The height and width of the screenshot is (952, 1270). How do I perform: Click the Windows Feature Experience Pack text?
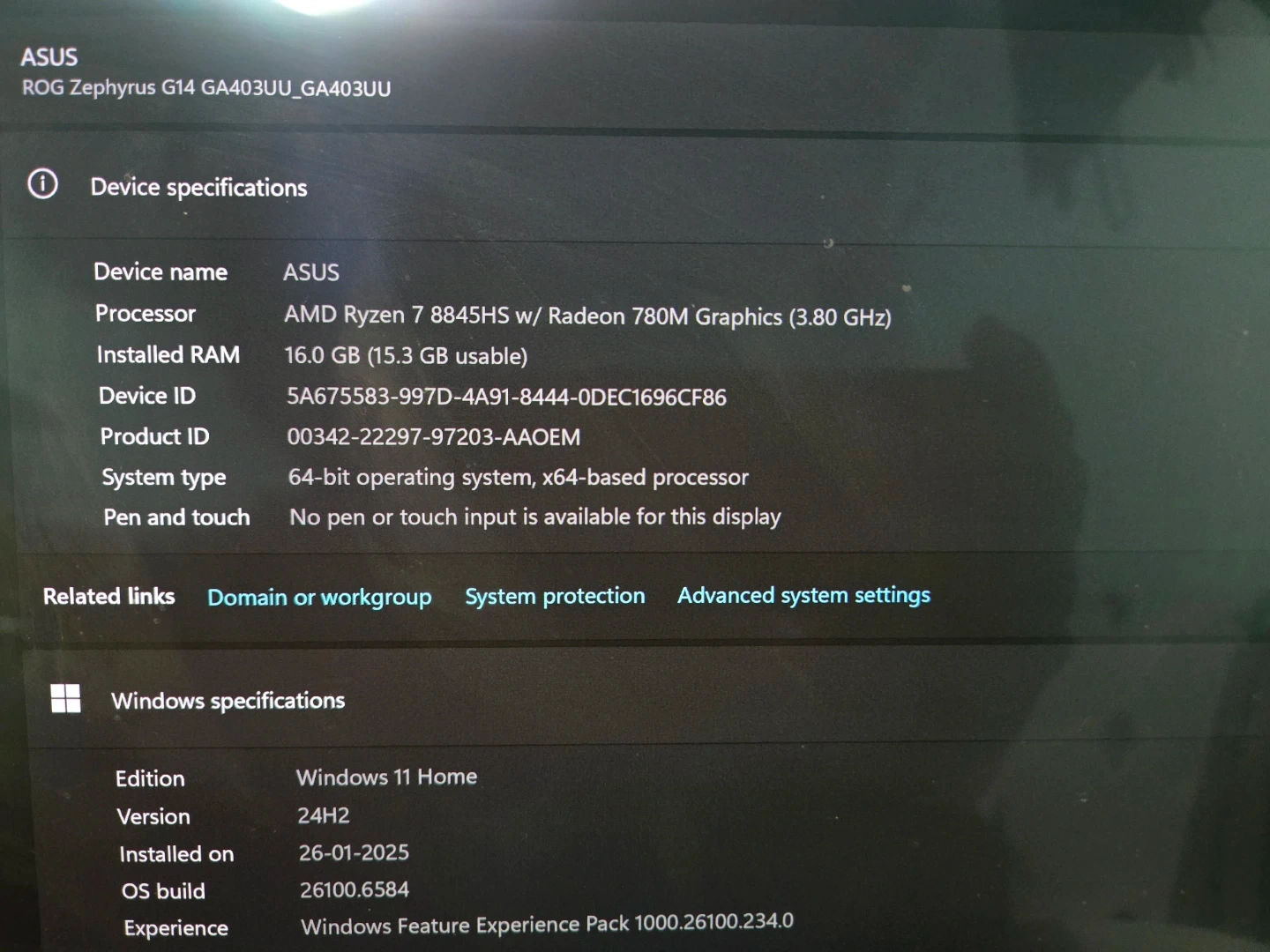(x=547, y=924)
